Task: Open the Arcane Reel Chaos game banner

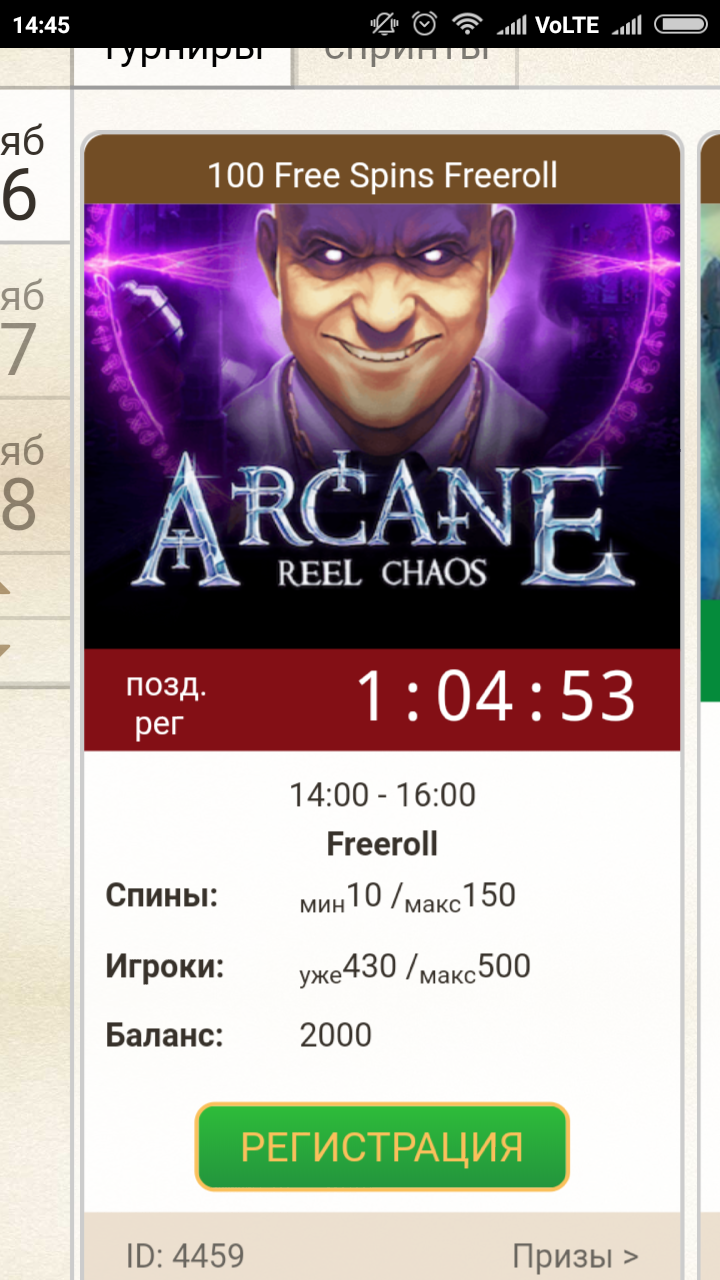Action: 382,427
